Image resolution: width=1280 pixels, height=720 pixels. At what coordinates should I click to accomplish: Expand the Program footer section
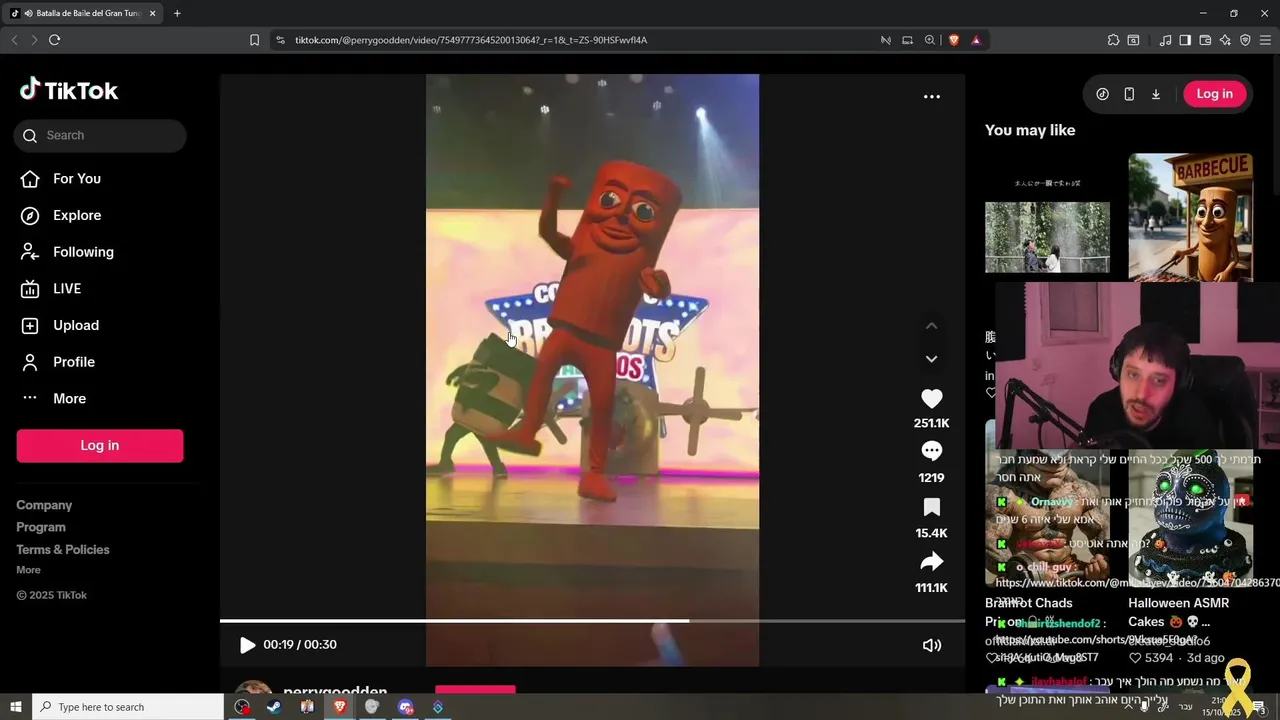click(41, 527)
